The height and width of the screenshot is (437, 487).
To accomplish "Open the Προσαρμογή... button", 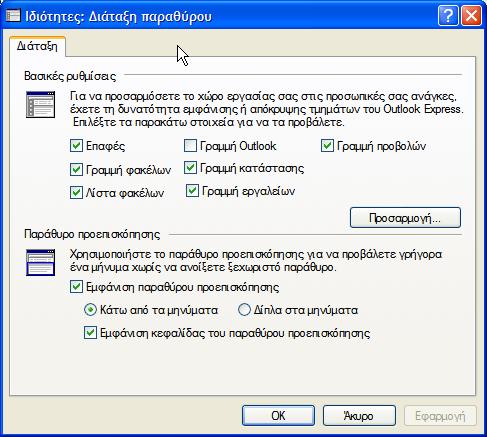I will point(405,218).
